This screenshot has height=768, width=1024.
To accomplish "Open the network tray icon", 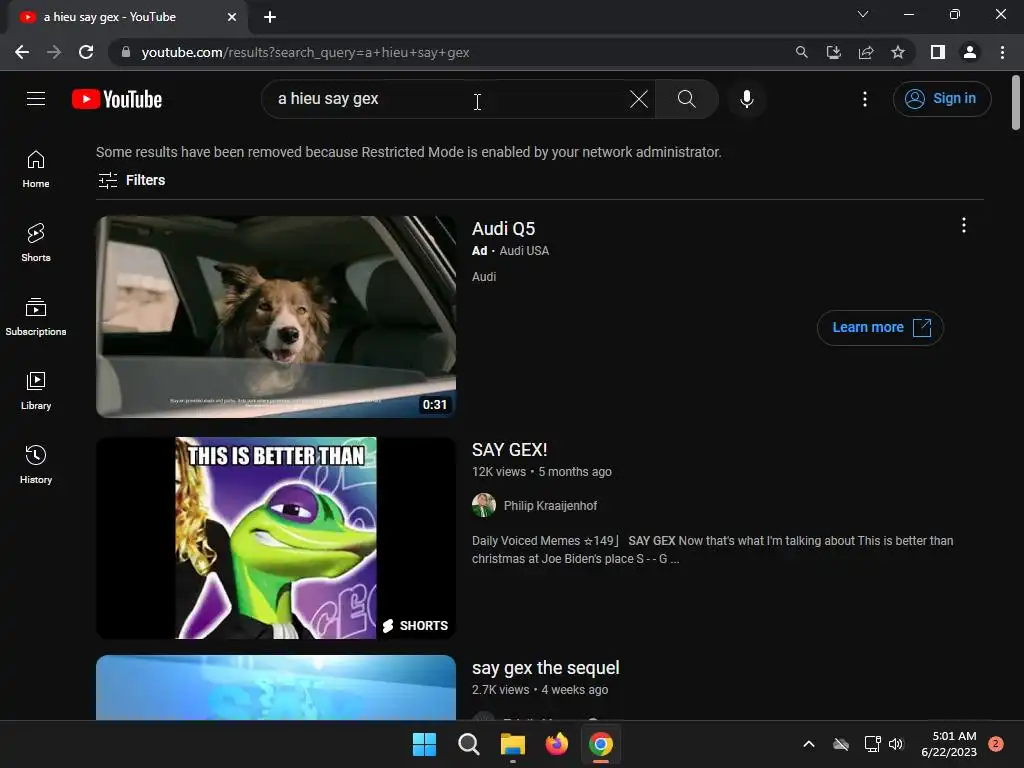I will (x=872, y=744).
